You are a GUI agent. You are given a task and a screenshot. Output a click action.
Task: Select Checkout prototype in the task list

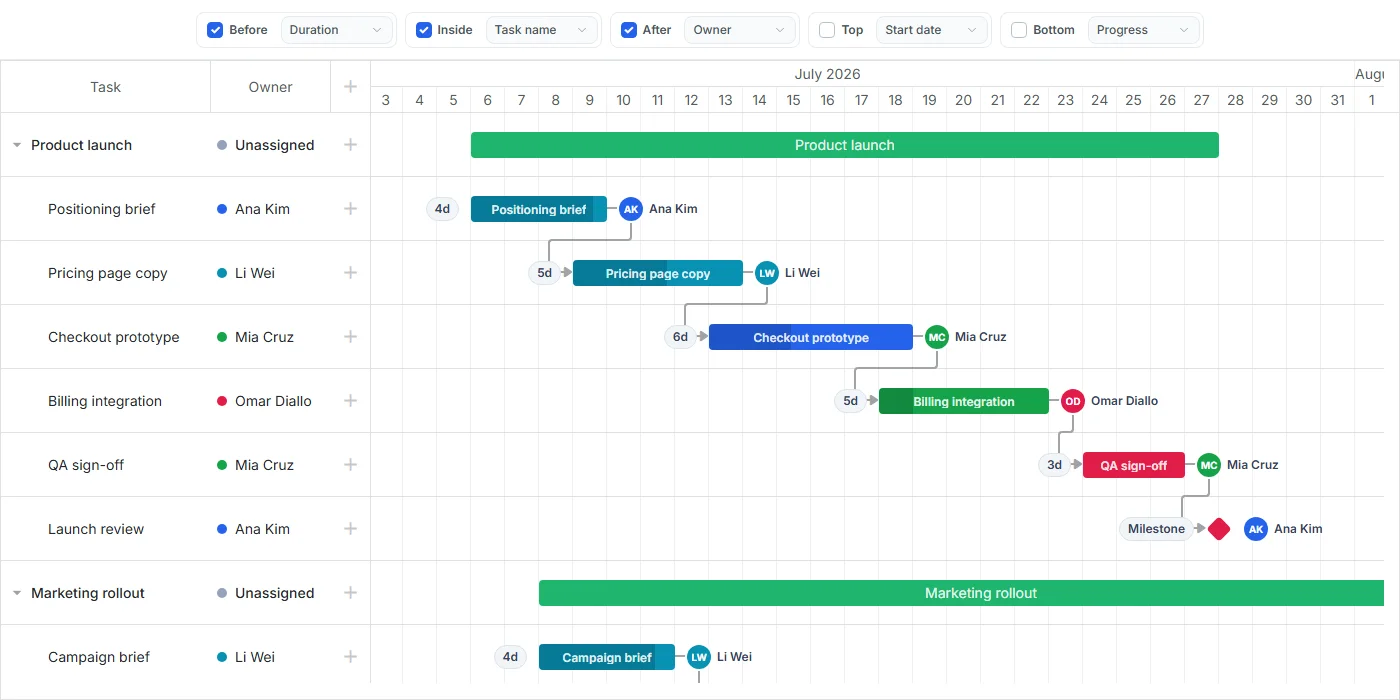click(114, 337)
